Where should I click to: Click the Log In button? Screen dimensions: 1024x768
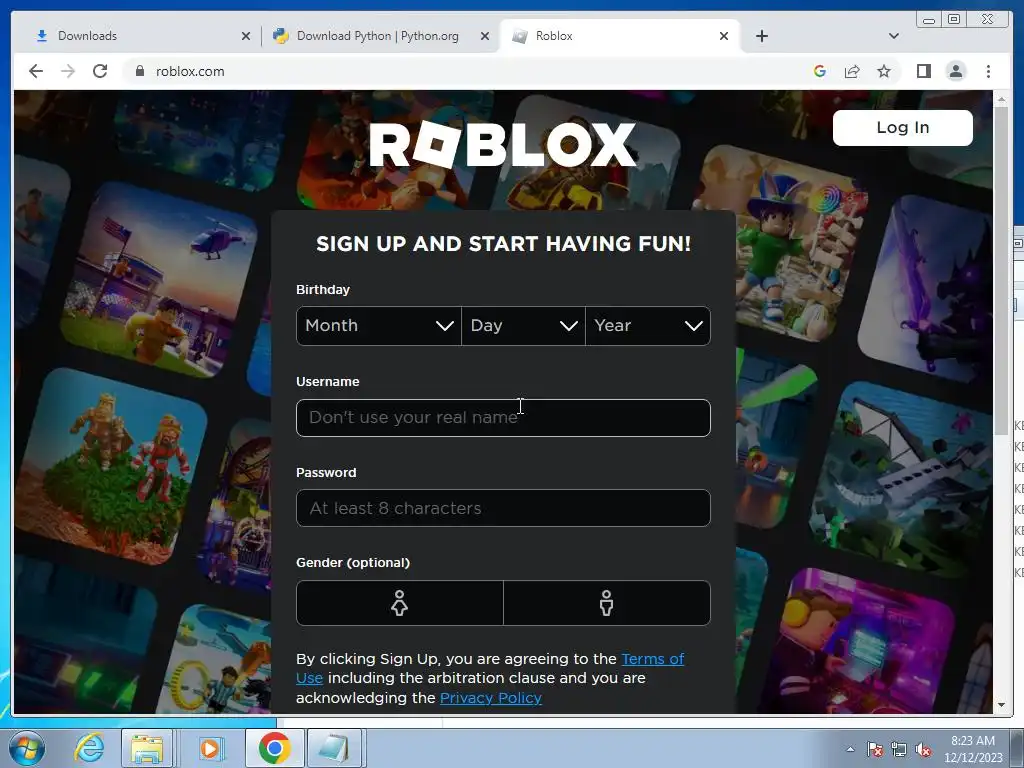tap(903, 127)
